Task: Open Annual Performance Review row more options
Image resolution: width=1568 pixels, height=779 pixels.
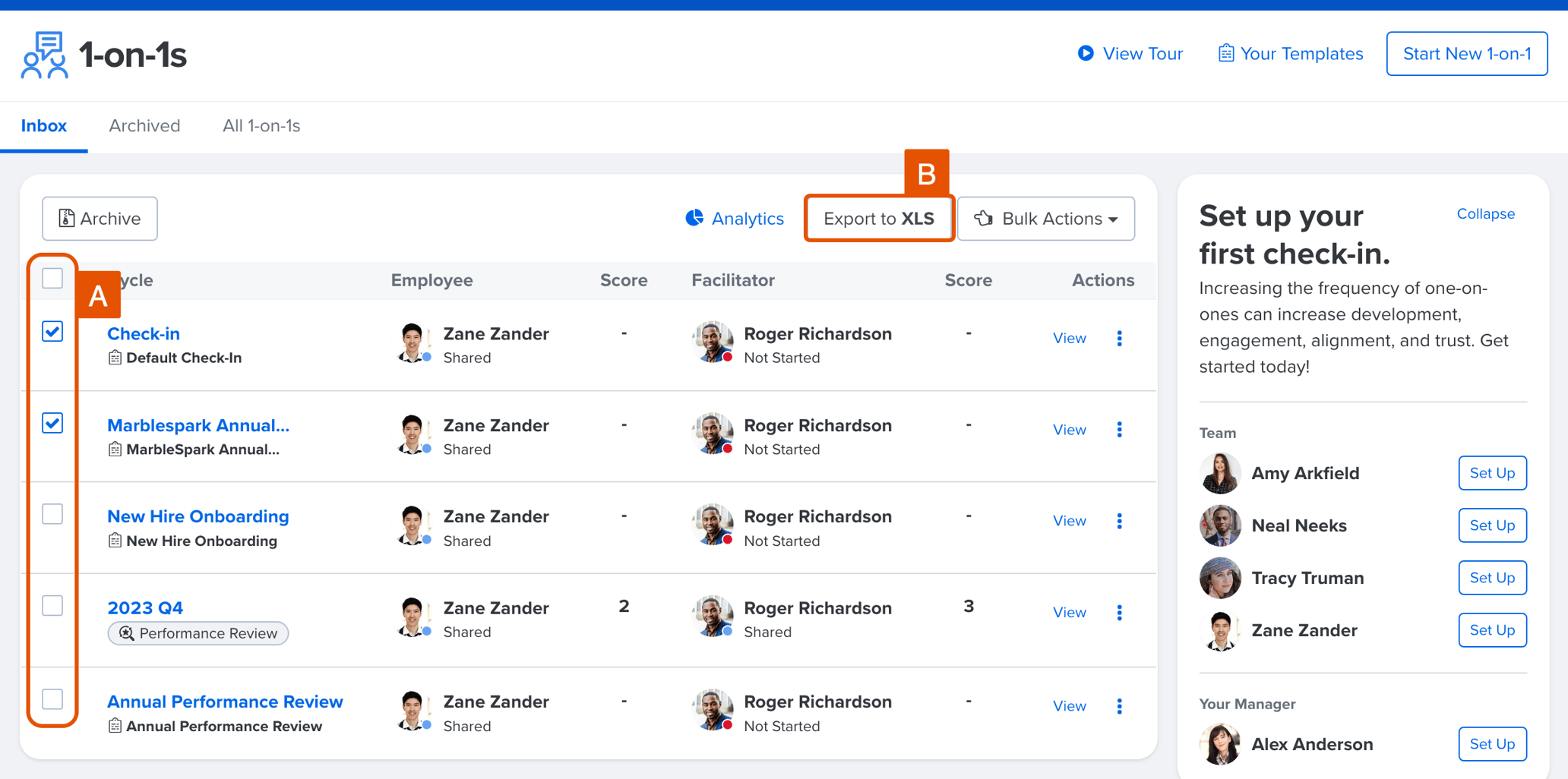Action: pyautogui.click(x=1119, y=706)
